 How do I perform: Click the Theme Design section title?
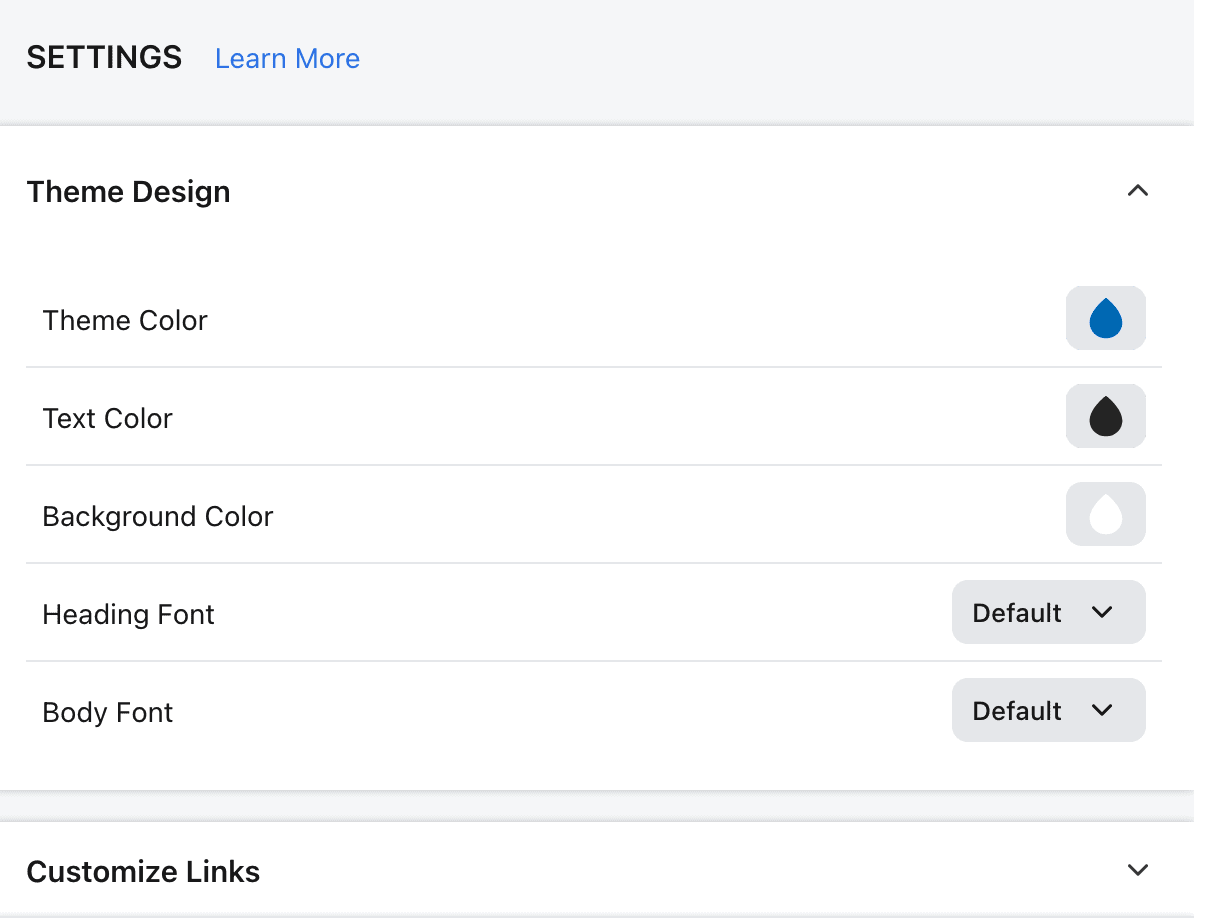point(128,192)
